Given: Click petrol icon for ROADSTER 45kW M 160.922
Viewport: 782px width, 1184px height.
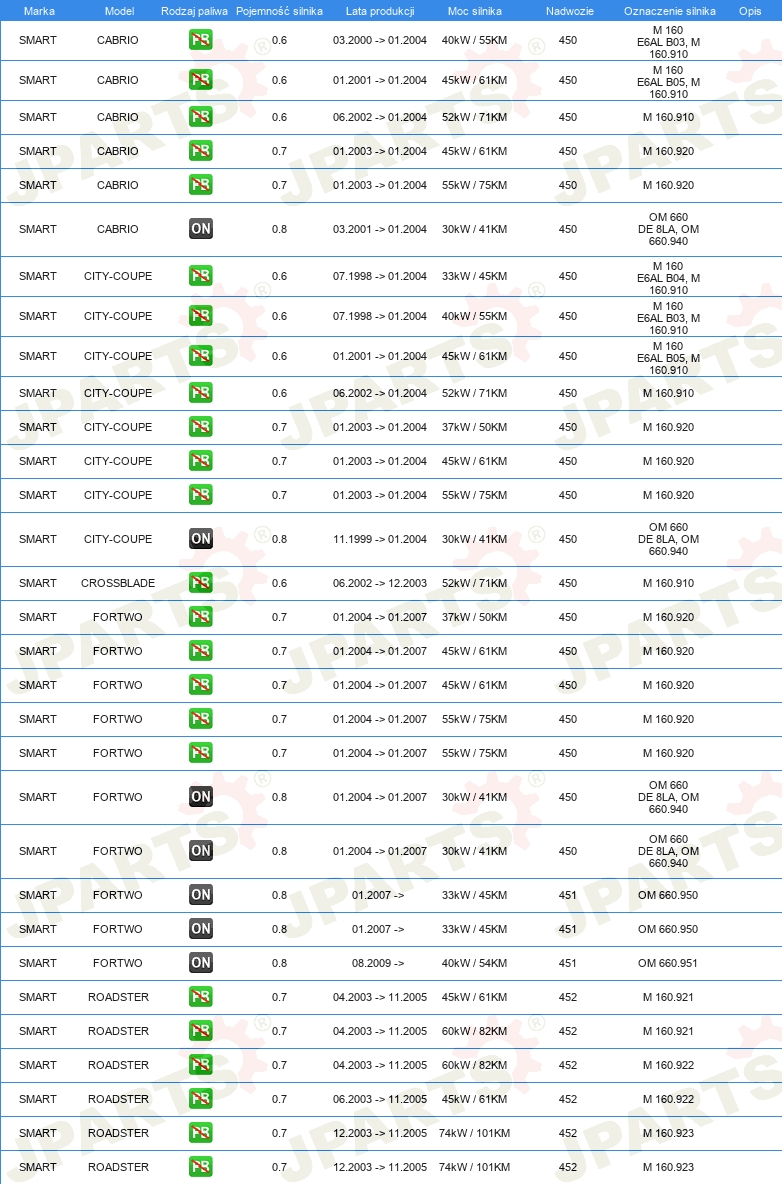Looking at the screenshot, I should (x=201, y=1099).
